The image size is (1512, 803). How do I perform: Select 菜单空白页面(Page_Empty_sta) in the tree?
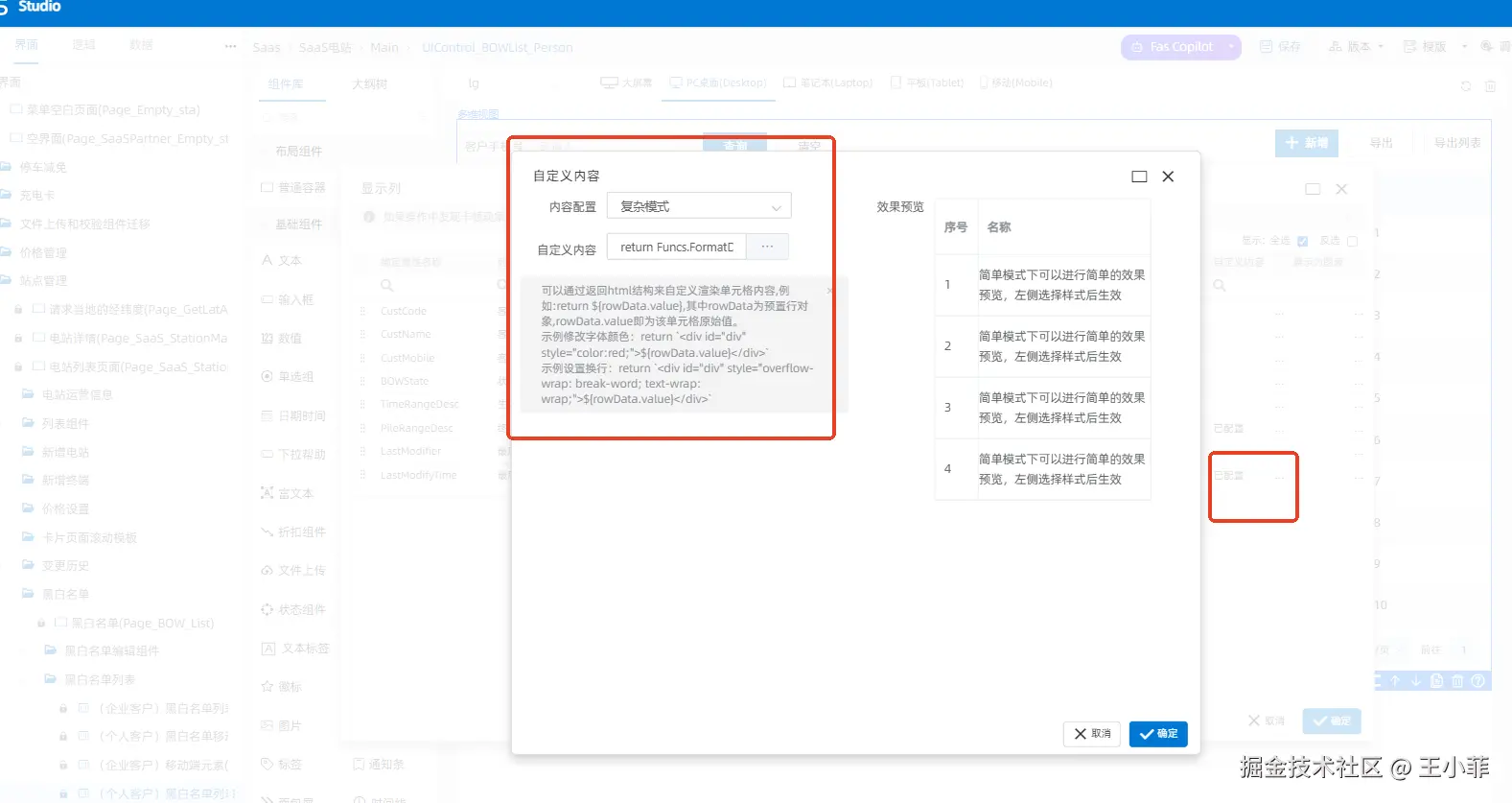pos(112,109)
